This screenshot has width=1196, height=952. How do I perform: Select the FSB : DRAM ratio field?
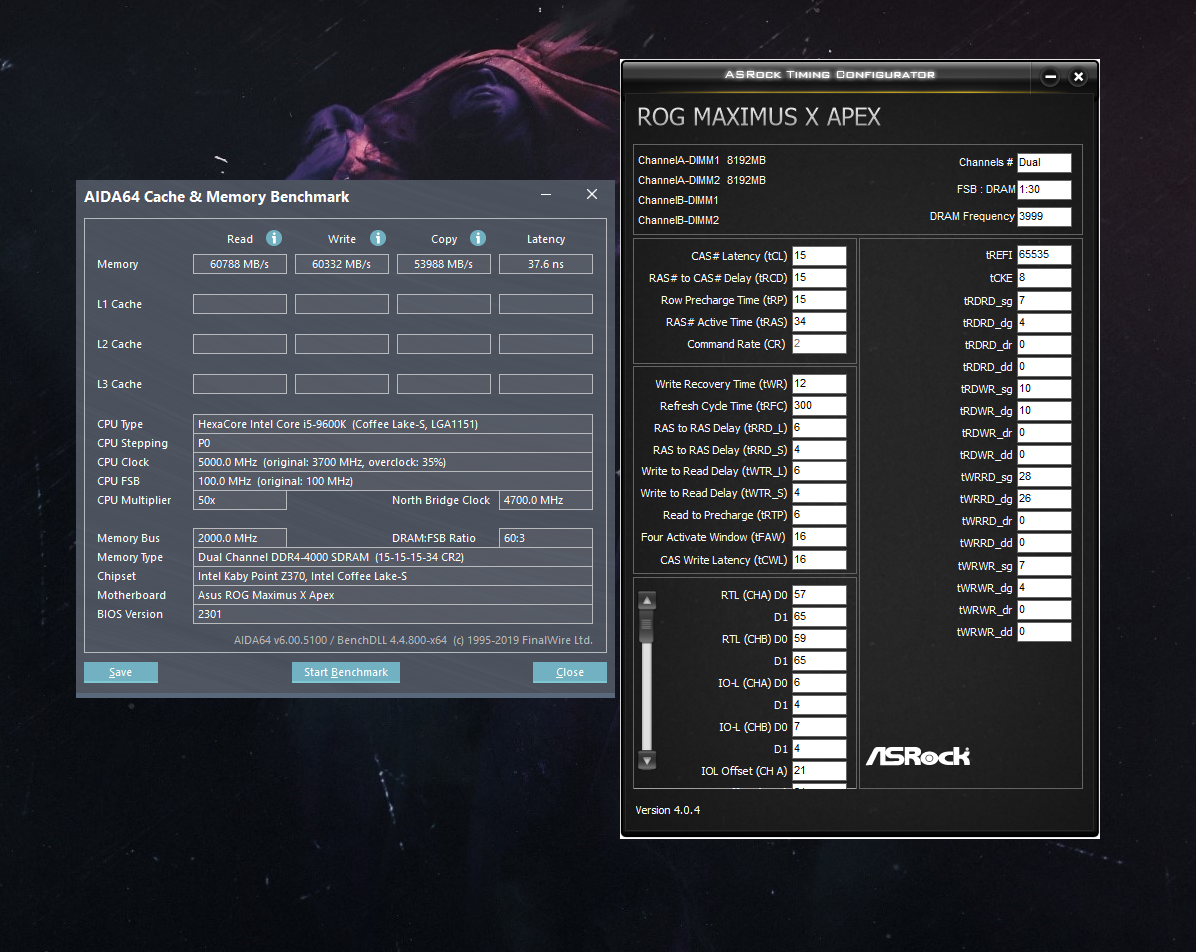(1044, 189)
